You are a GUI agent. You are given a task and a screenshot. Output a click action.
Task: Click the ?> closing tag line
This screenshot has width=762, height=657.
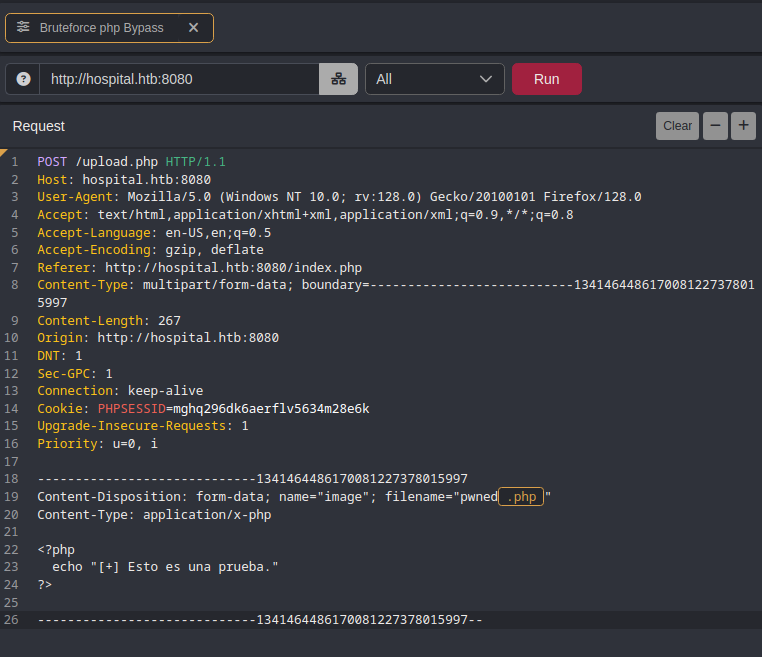tap(45, 585)
